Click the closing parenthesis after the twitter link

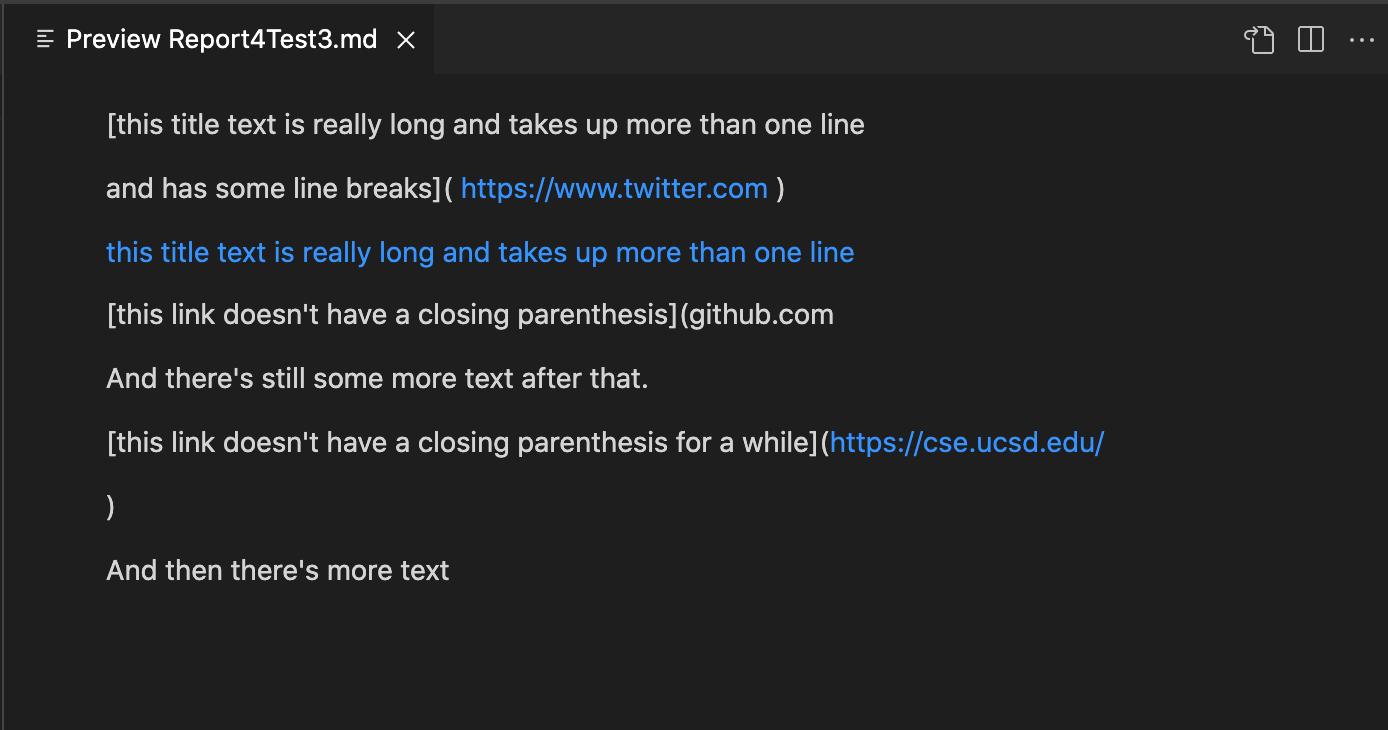[781, 189]
